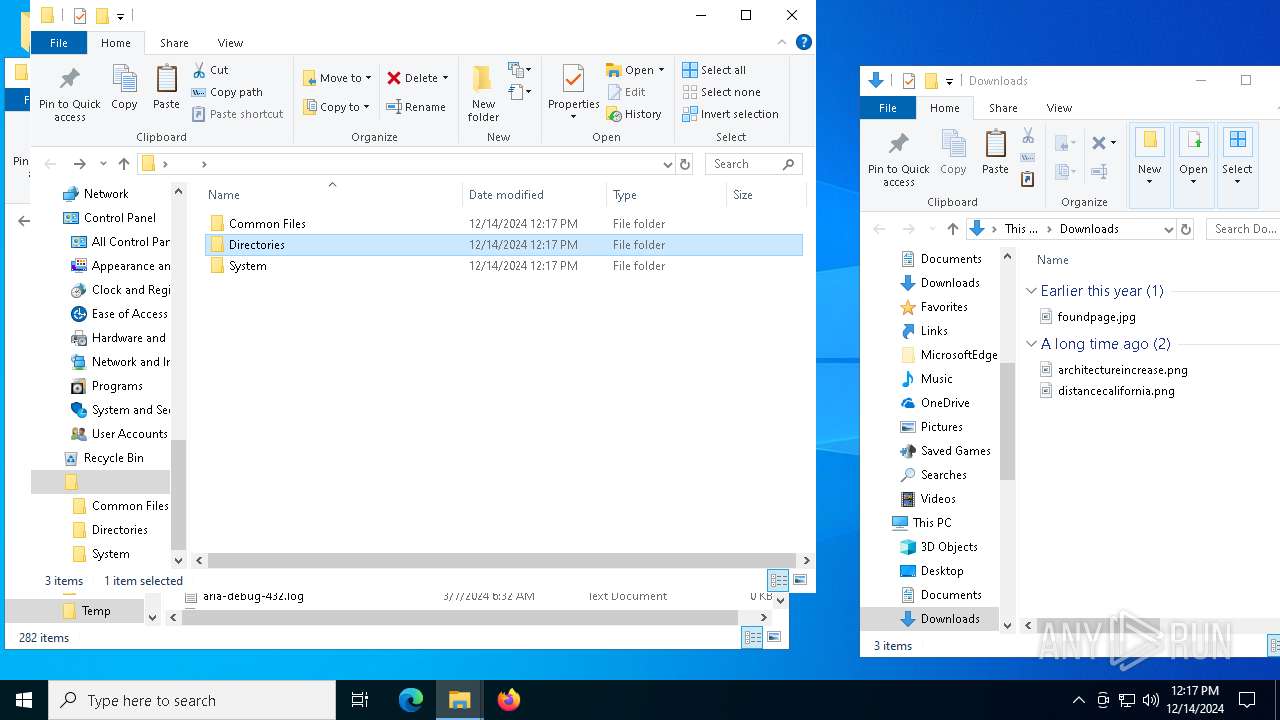Click Rename in Organize group
1280x720 pixels.
[416, 107]
